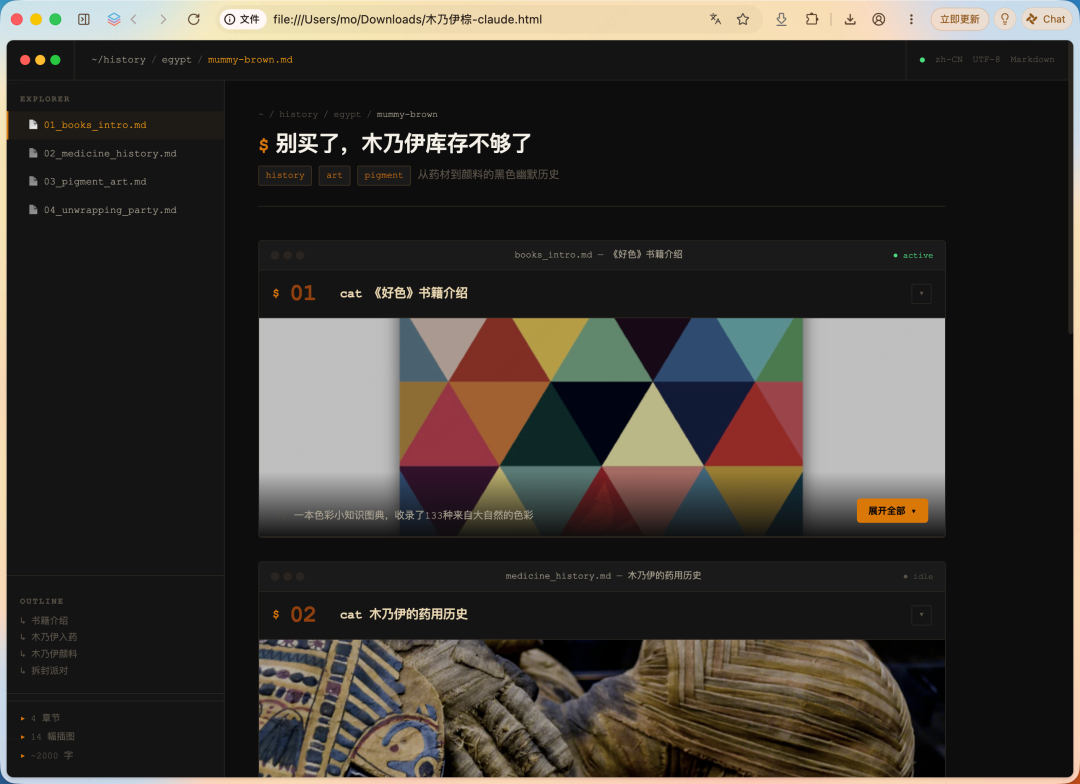Click the 立即更新 update button
Image resolution: width=1080 pixels, height=784 pixels.
(x=959, y=19)
